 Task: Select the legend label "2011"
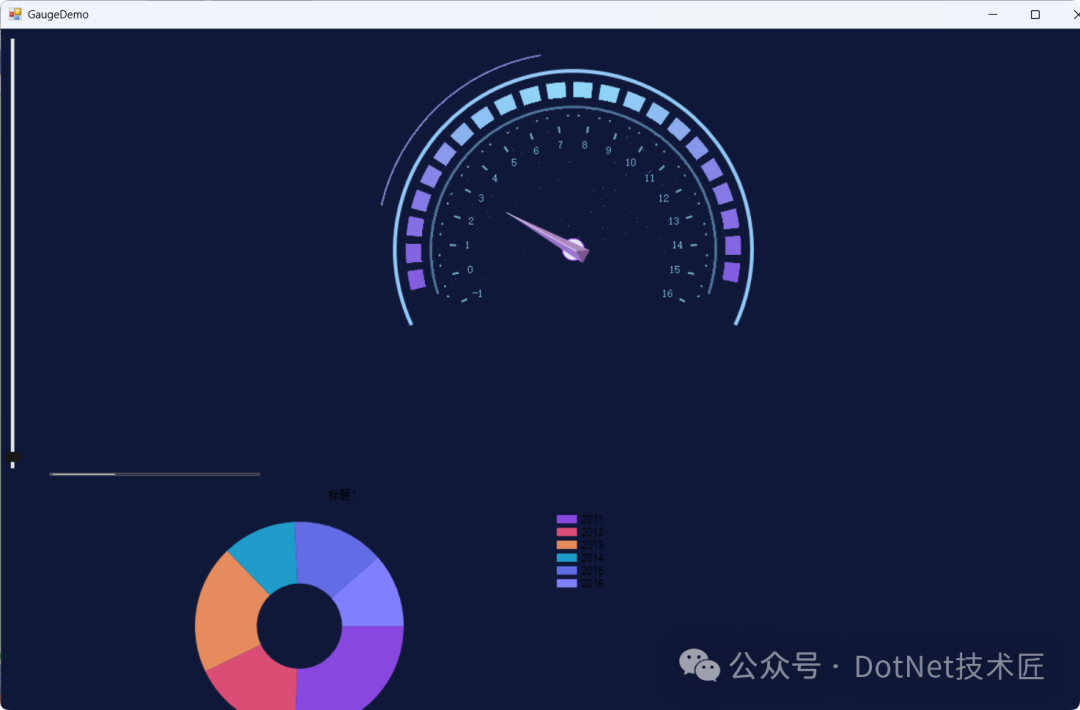[x=592, y=519]
